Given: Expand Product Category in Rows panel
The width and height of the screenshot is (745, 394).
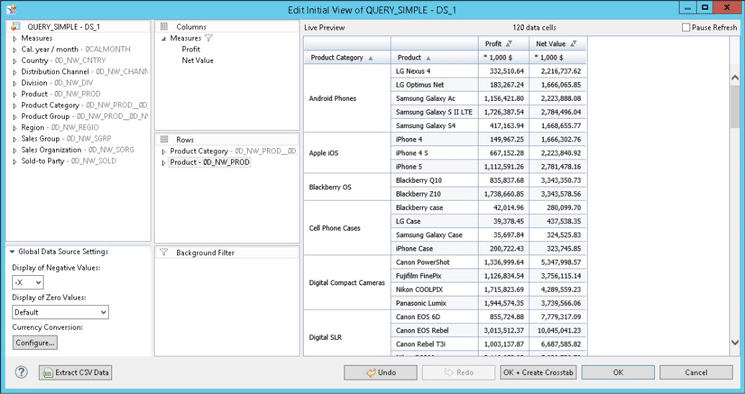Looking at the screenshot, I should (163, 152).
